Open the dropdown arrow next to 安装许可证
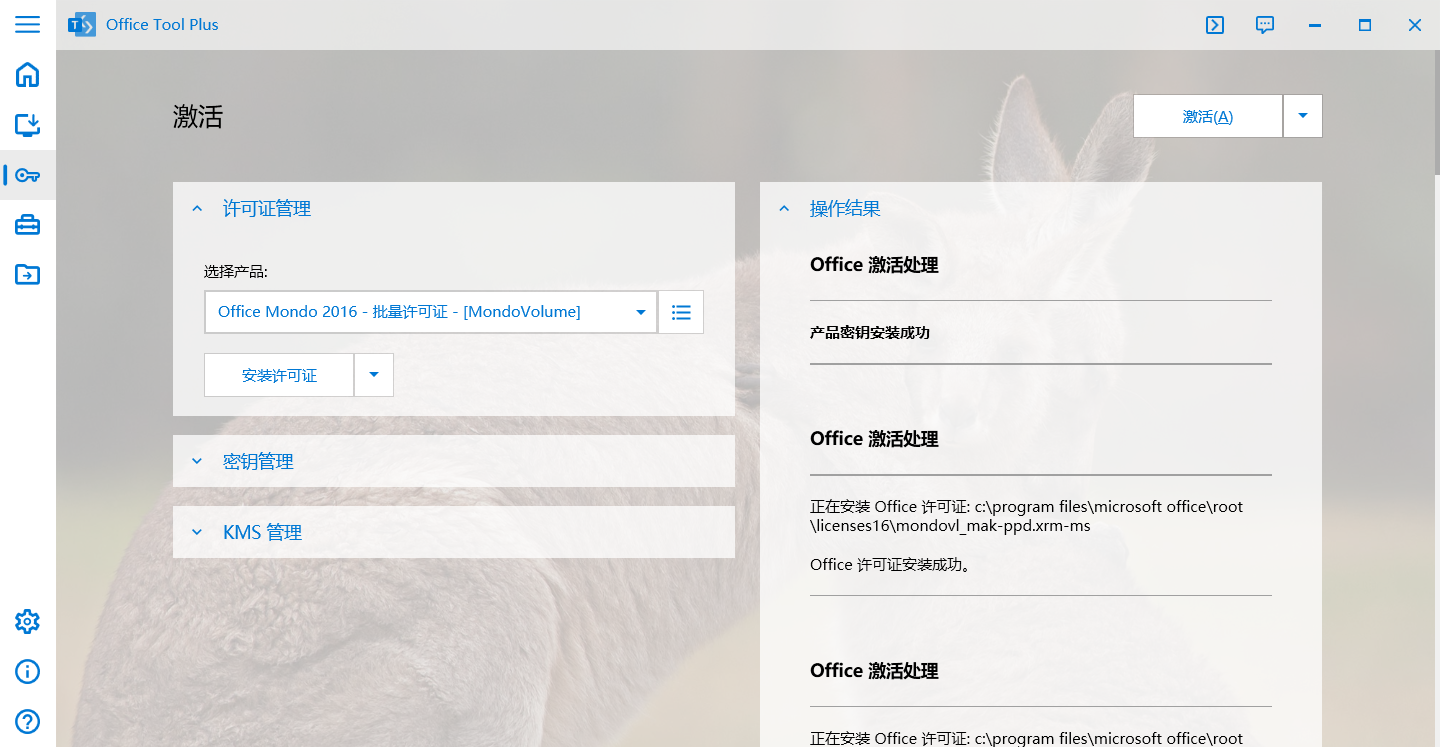Viewport: 1440px width, 747px height. (x=374, y=374)
